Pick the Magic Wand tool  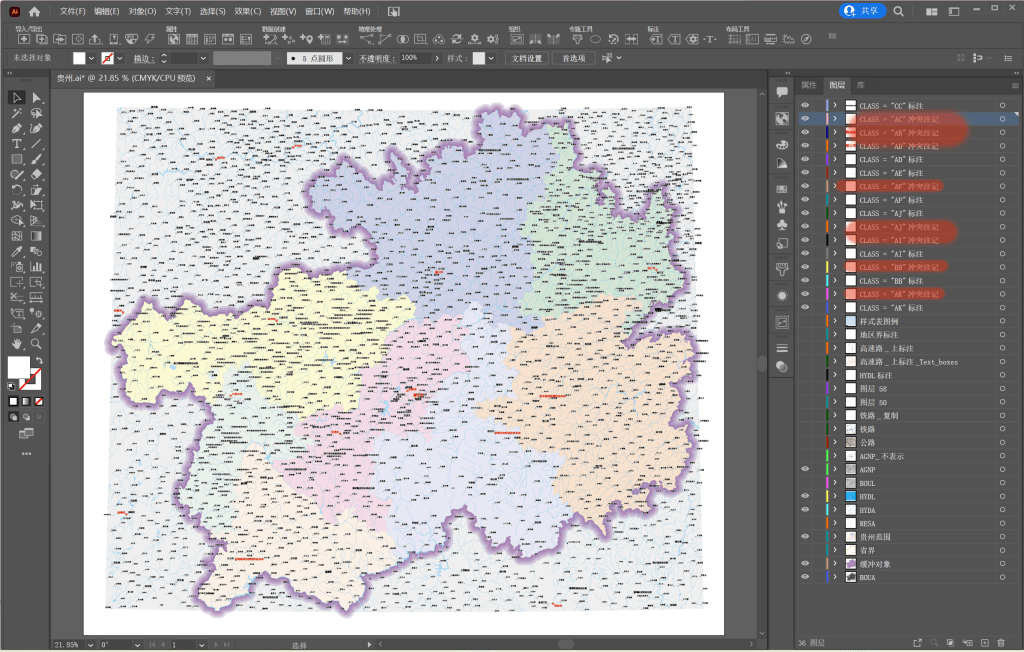pos(16,113)
